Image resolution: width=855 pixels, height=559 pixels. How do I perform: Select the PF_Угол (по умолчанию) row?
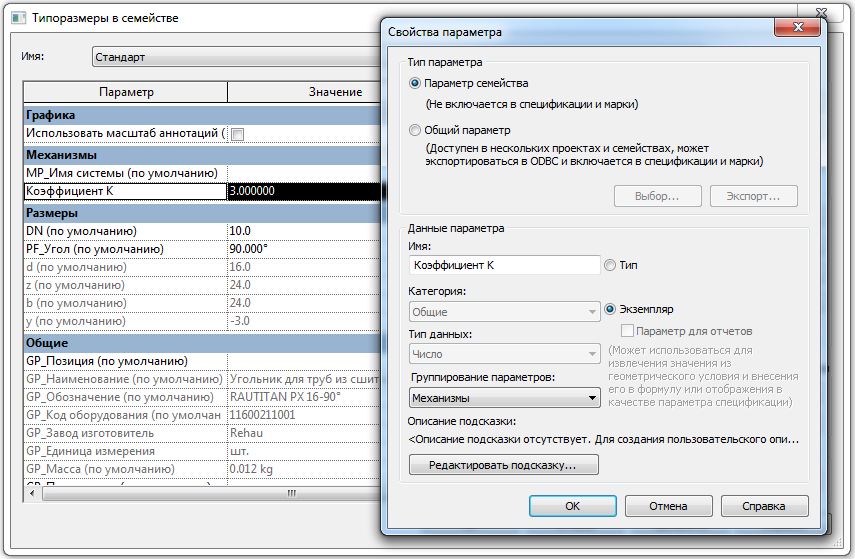pyautogui.click(x=125, y=249)
